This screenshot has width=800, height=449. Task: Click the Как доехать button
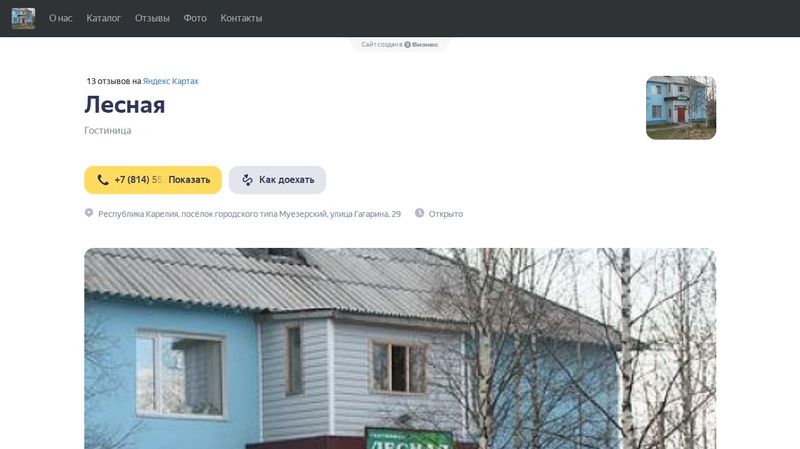pos(277,180)
